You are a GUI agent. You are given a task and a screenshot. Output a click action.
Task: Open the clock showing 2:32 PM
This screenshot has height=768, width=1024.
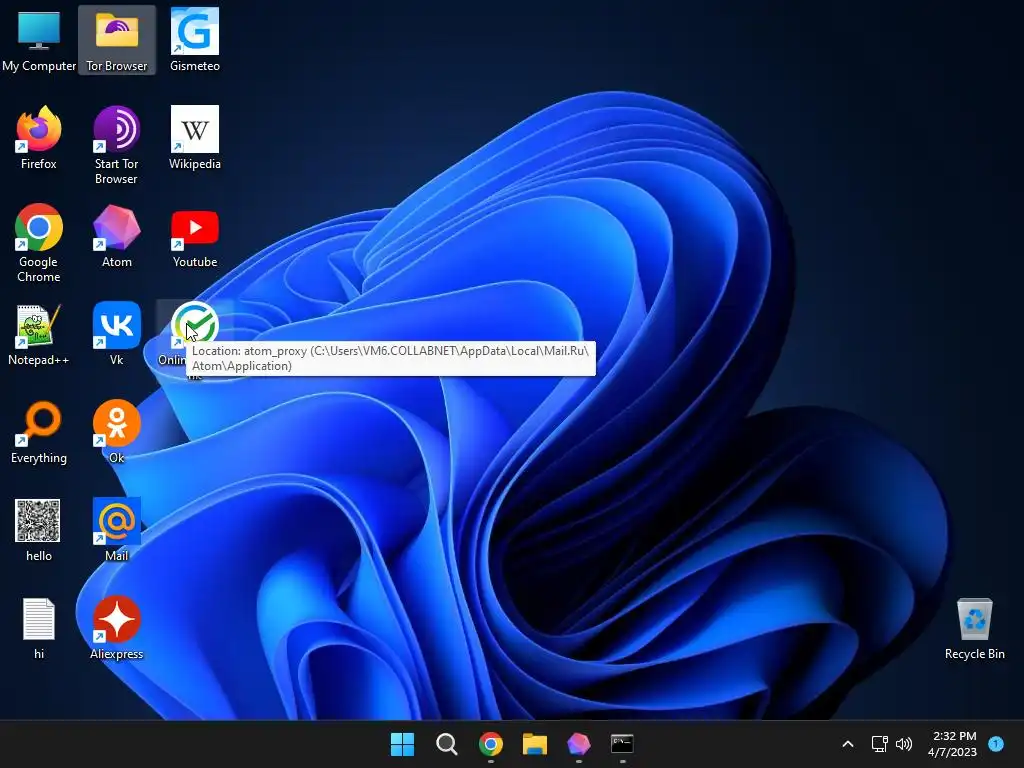[x=953, y=744]
